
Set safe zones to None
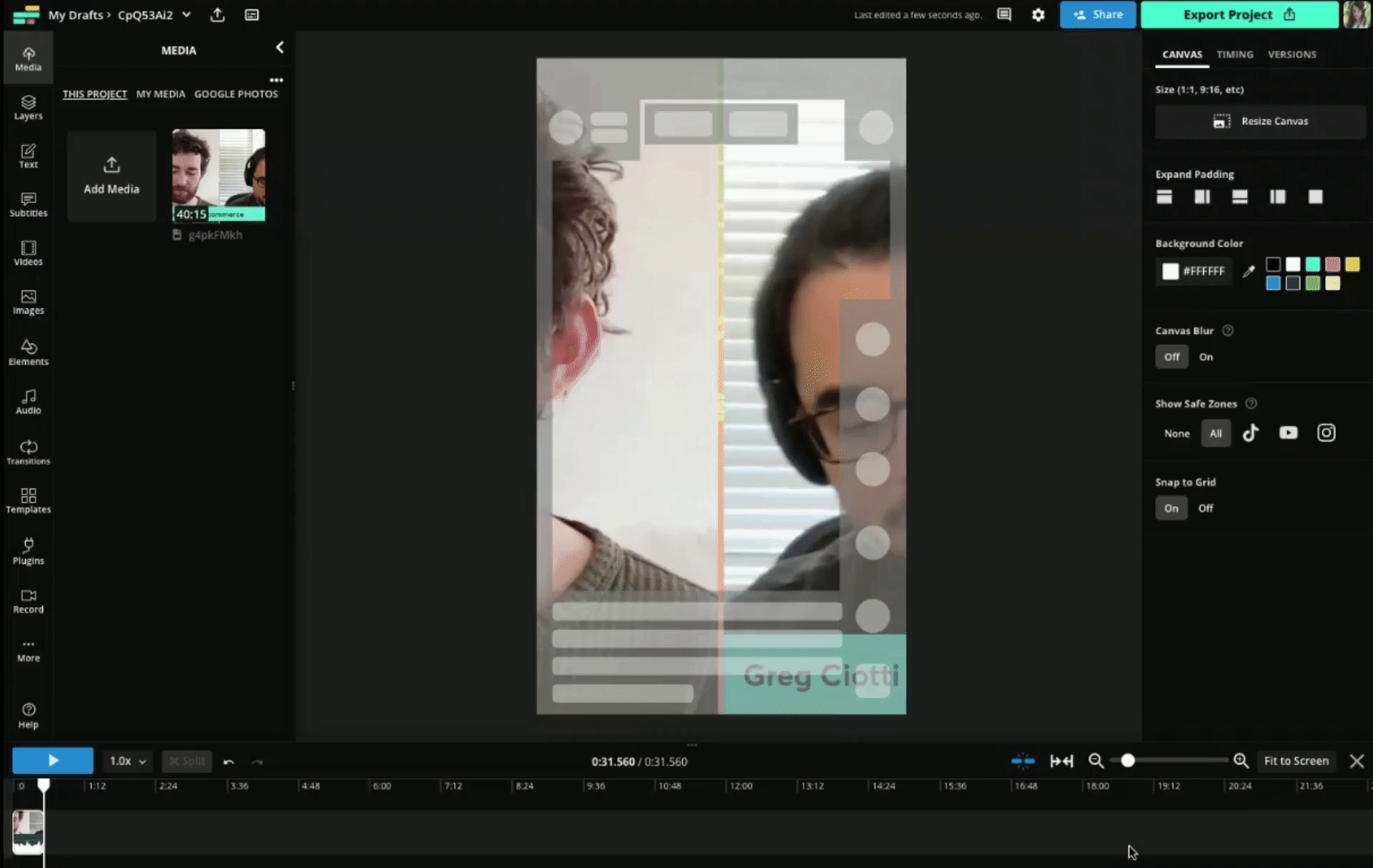click(1176, 434)
